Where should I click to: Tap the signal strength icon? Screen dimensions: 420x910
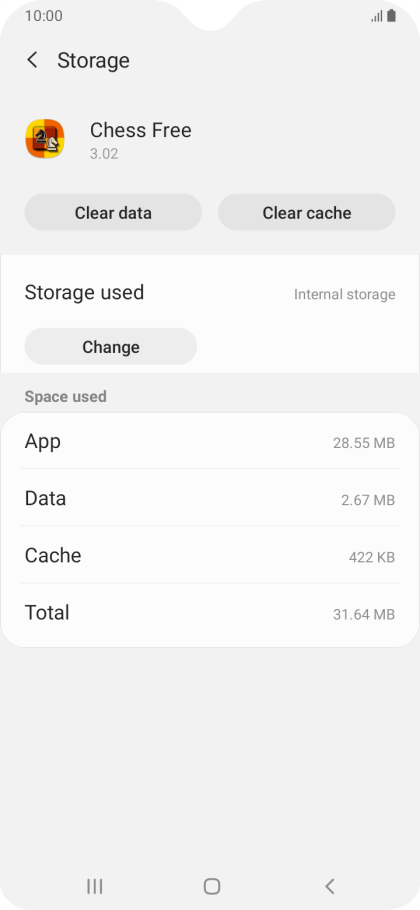tap(377, 17)
